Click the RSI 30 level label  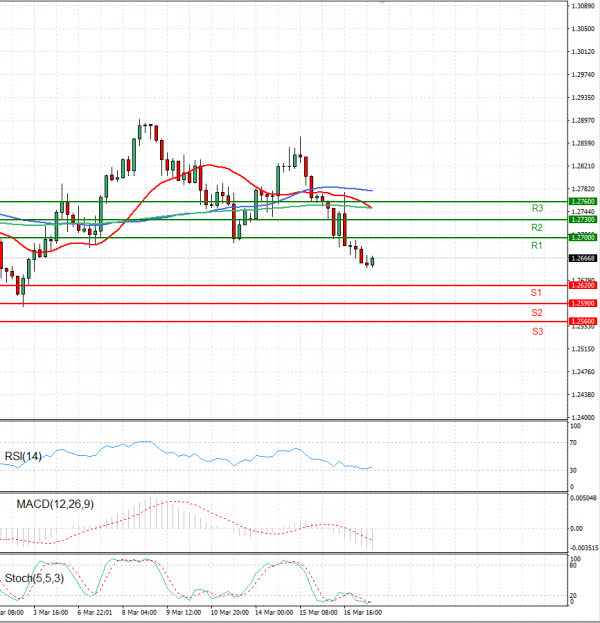click(573, 470)
